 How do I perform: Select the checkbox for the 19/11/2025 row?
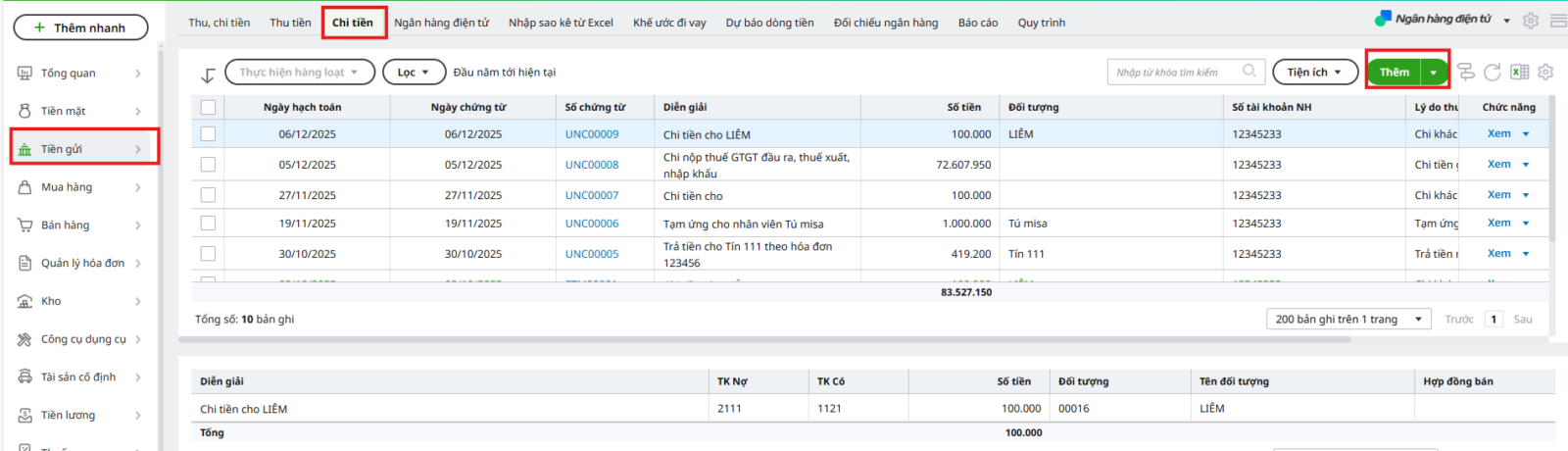click(208, 224)
